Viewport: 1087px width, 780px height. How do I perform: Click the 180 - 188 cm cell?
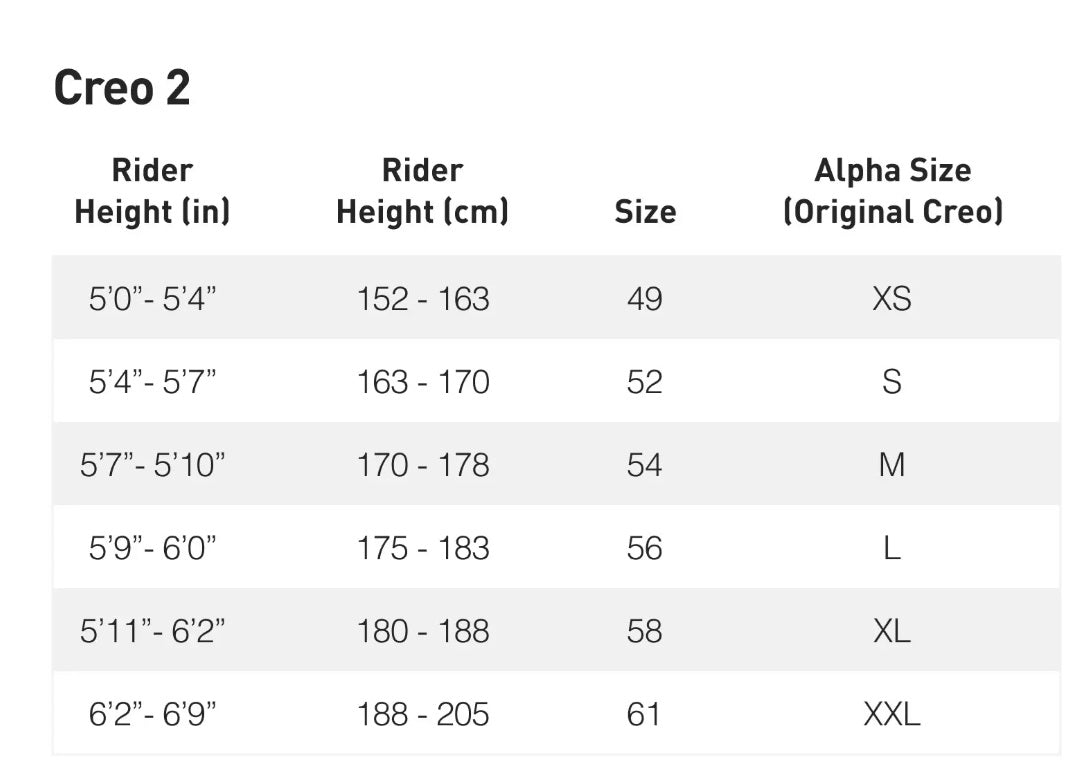point(423,631)
